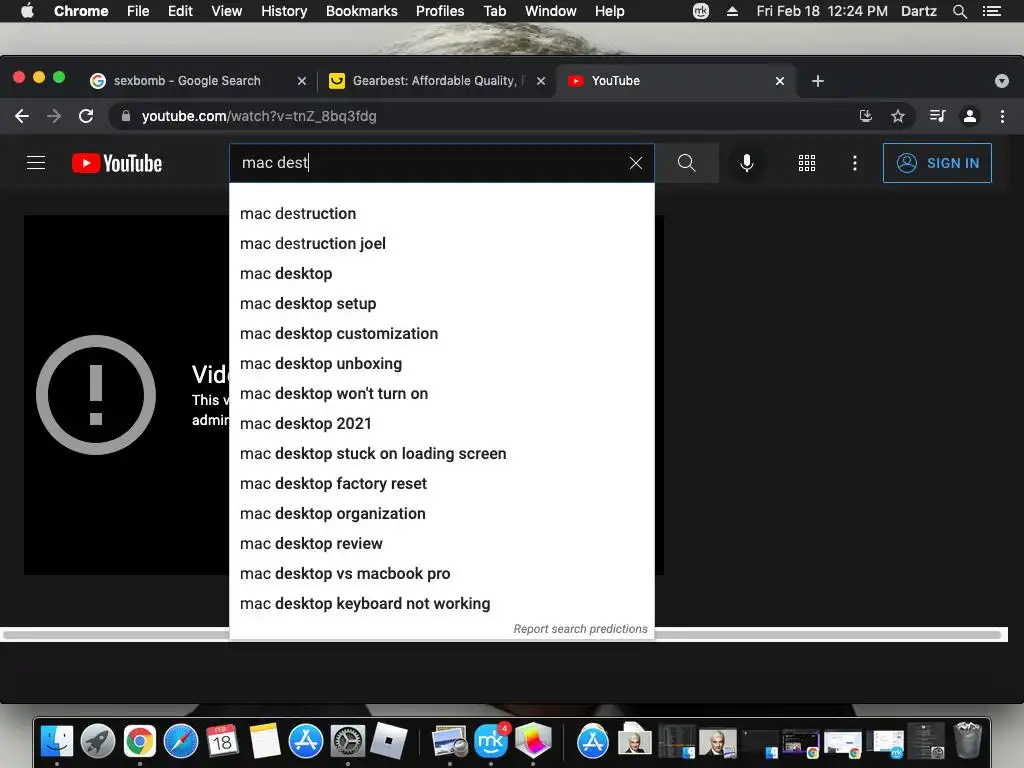Viewport: 1024px width, 768px height.
Task: Close the YouTube tab
Action: pyautogui.click(x=780, y=81)
